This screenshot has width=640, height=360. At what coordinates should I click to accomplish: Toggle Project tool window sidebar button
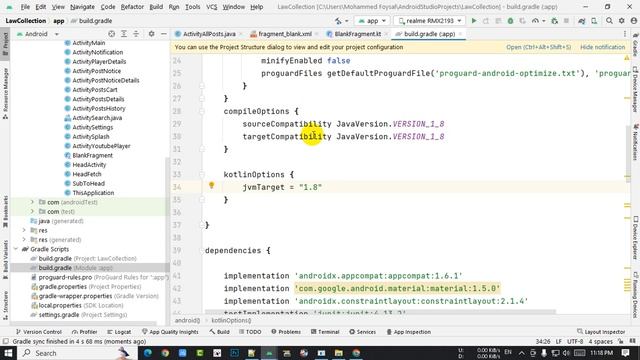click(x=5, y=45)
